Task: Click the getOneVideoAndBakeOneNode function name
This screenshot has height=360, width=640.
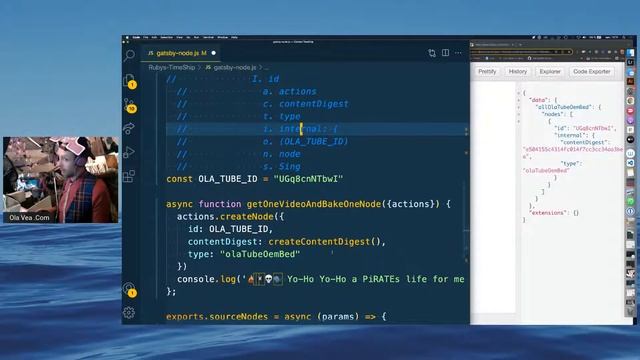Action: coord(313,204)
